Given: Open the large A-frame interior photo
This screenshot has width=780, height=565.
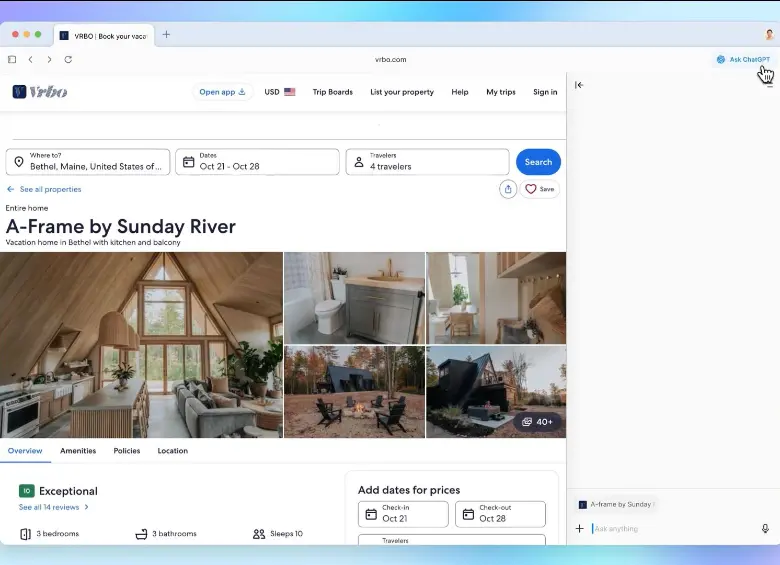Looking at the screenshot, I should pos(141,345).
